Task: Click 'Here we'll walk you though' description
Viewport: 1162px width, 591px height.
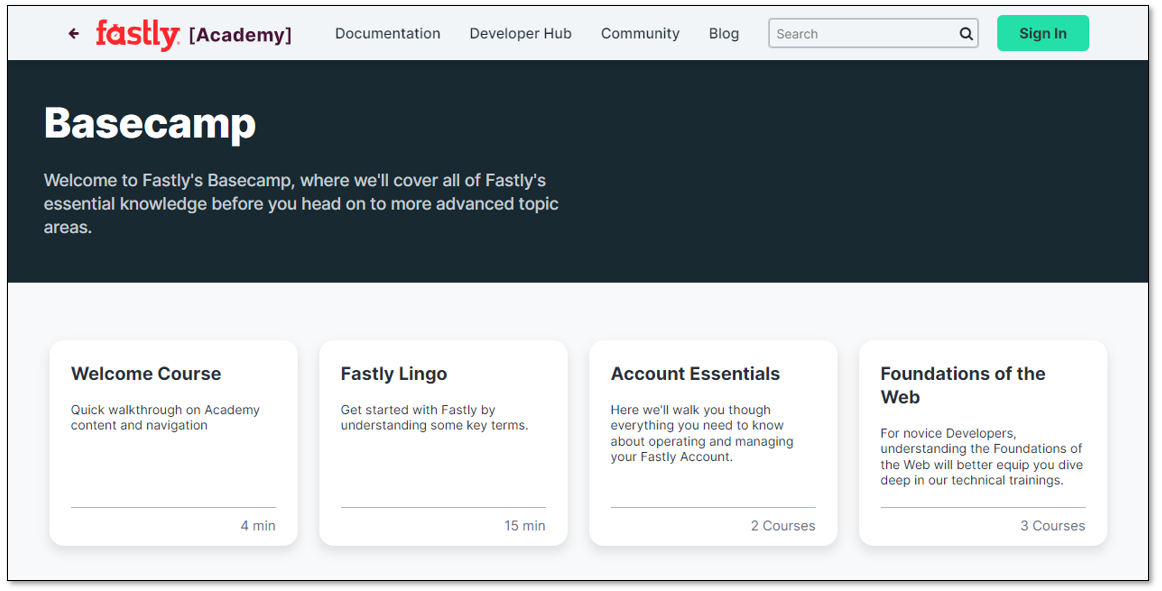Action: (702, 433)
